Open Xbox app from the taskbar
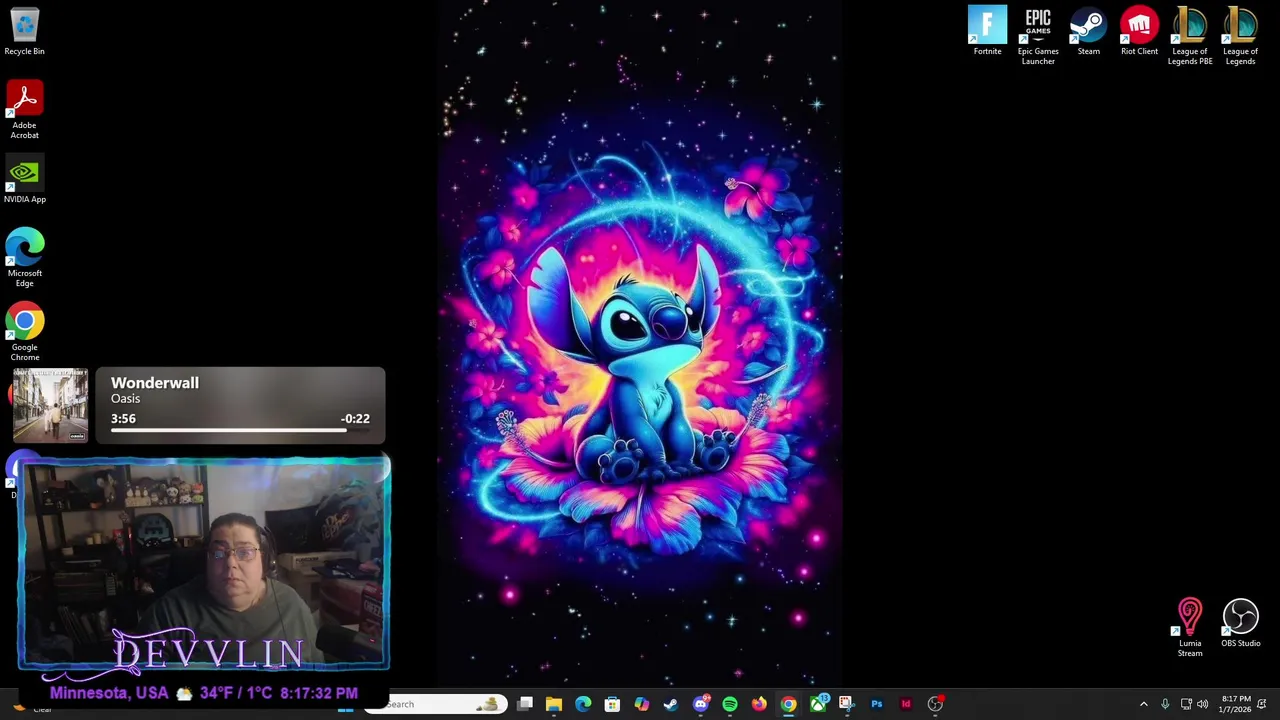This screenshot has width=1280, height=720. point(818,704)
